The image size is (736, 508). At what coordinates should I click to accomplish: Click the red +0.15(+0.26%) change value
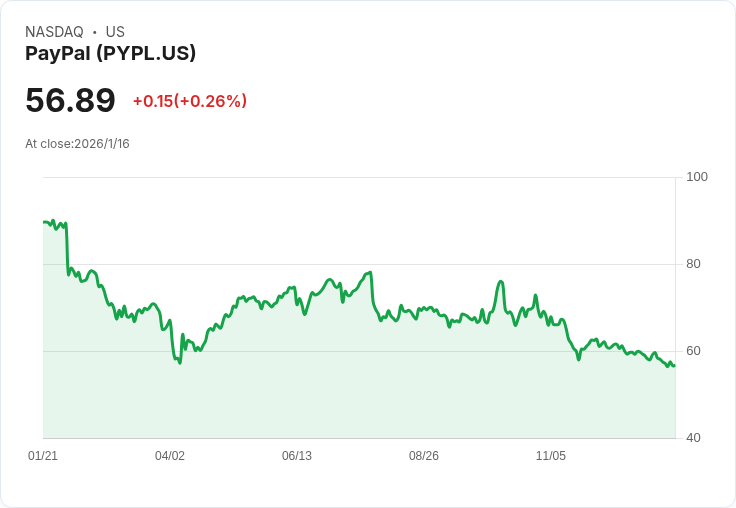click(x=189, y=101)
